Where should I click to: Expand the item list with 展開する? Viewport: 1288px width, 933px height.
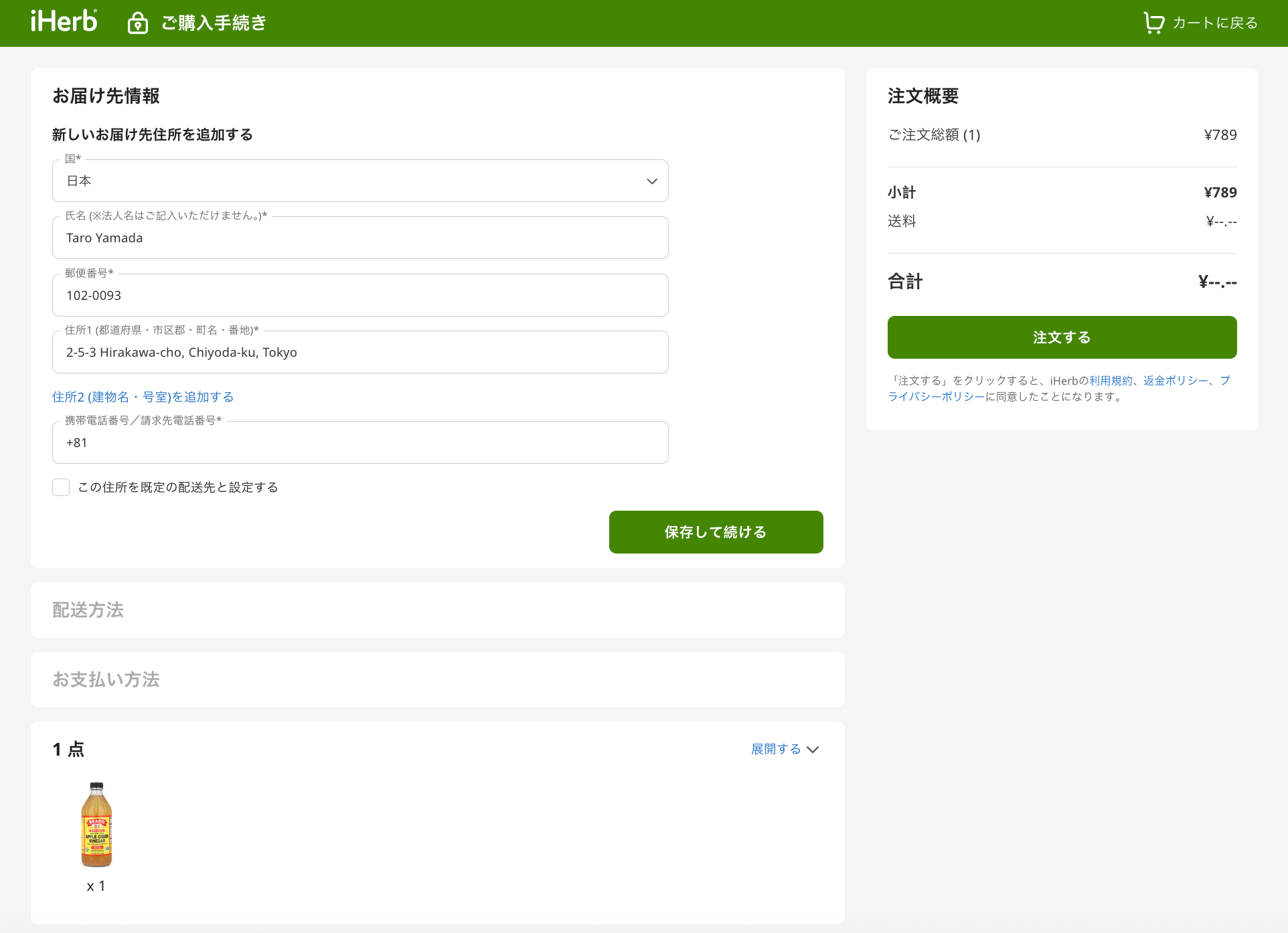click(x=776, y=749)
